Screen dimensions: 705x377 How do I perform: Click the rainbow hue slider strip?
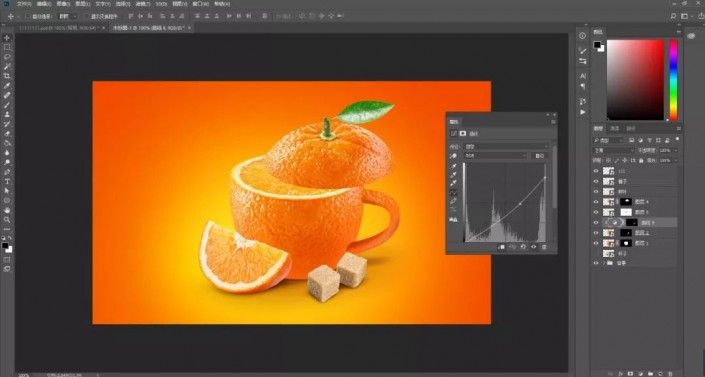[674, 79]
